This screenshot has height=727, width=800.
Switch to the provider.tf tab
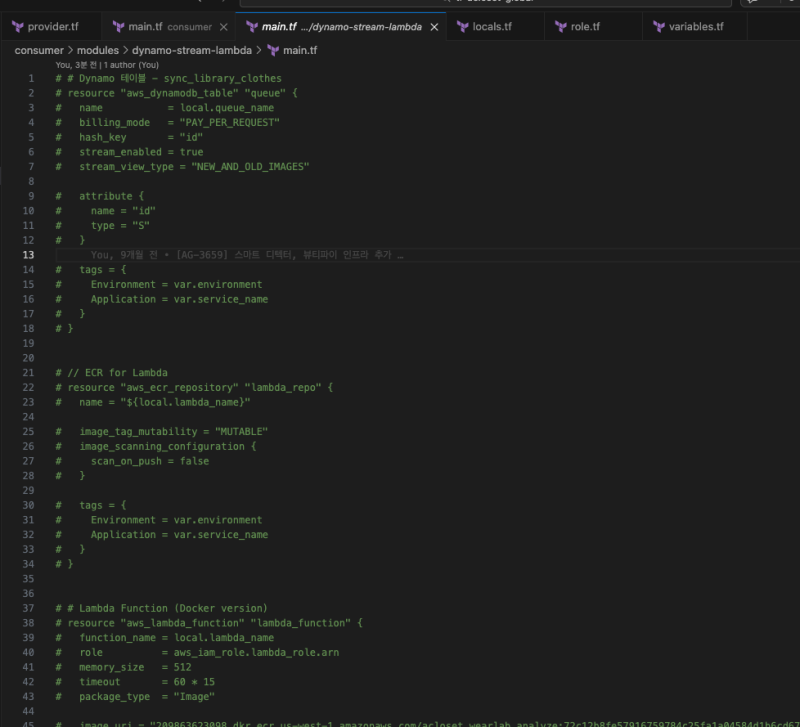[x=52, y=26]
